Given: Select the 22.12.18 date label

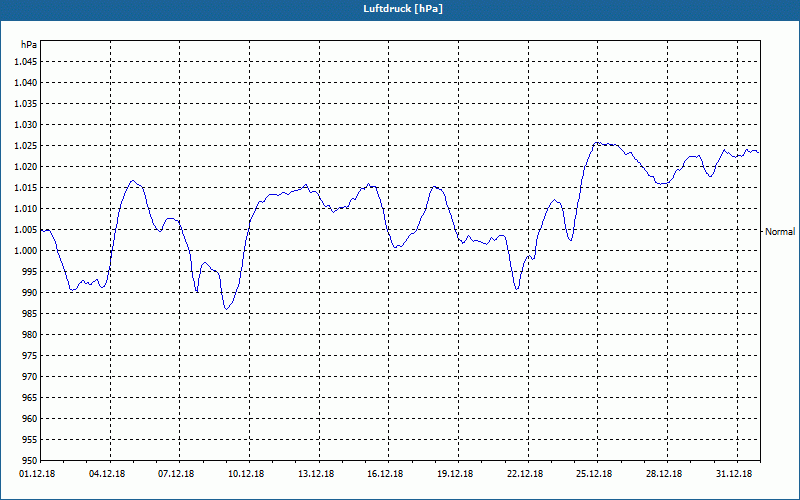Looking at the screenshot, I should [525, 474].
